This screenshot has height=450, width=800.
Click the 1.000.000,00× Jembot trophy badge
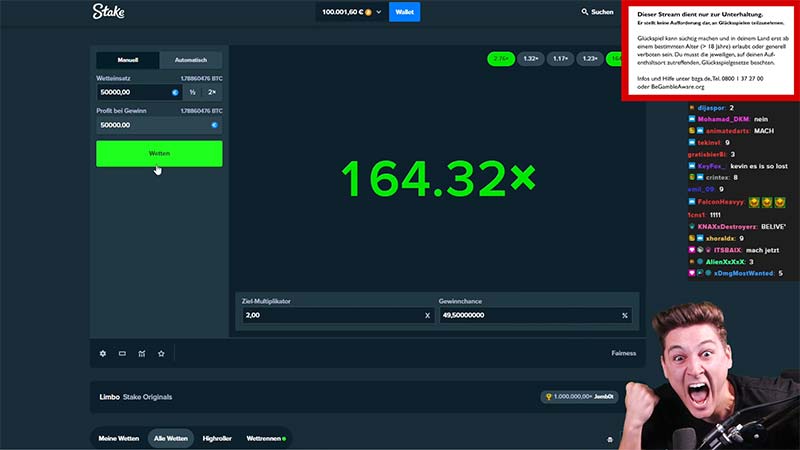tap(579, 396)
